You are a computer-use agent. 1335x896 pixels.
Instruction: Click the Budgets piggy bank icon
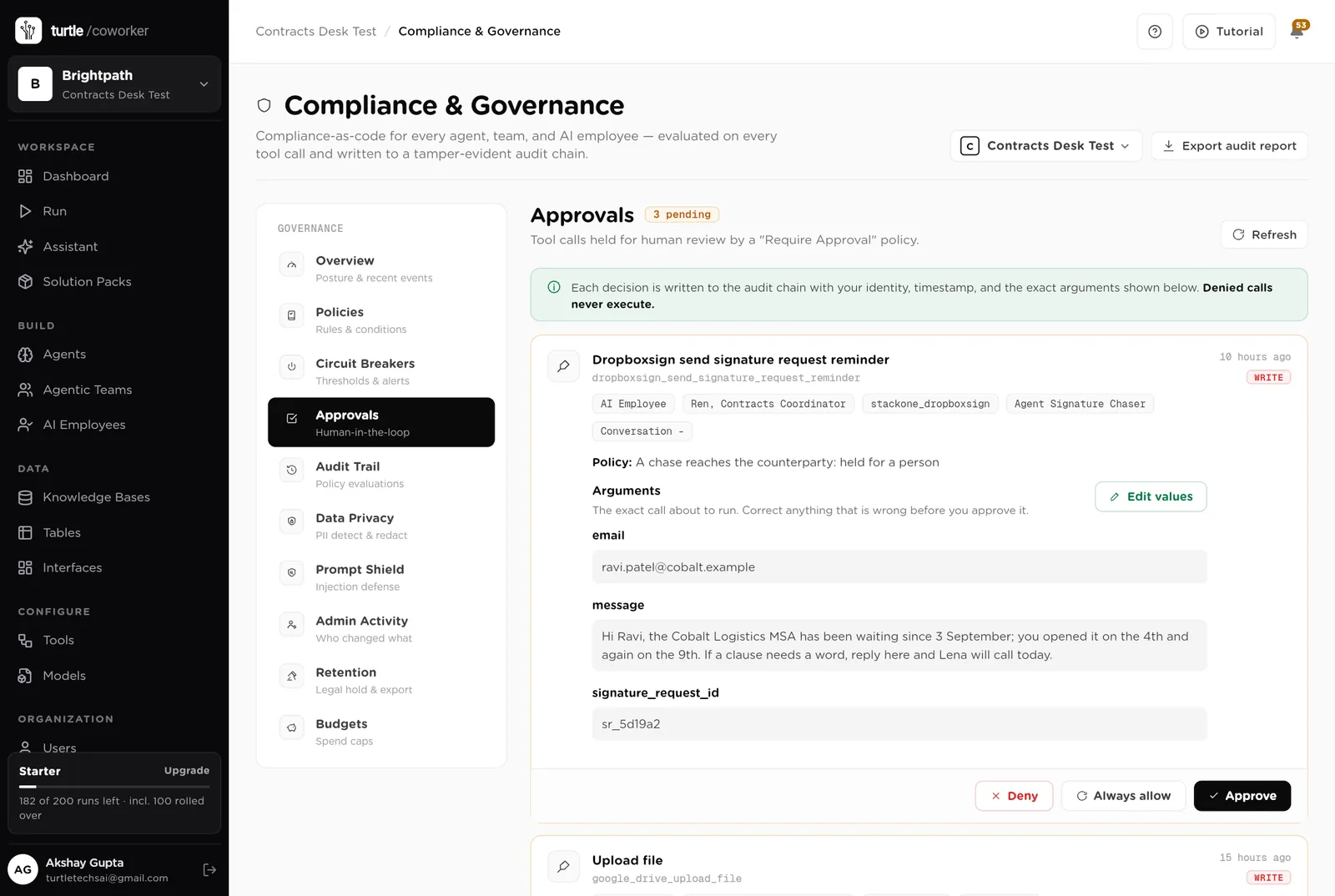(x=291, y=727)
